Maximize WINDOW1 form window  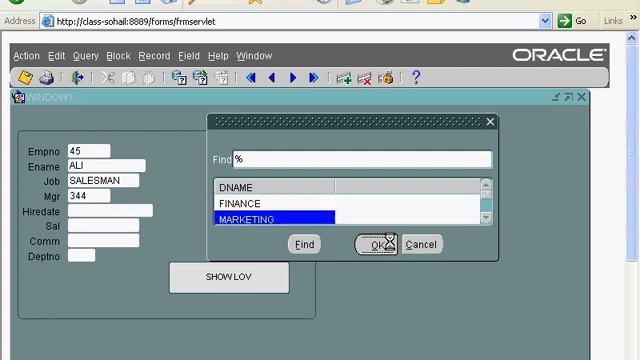569,97
